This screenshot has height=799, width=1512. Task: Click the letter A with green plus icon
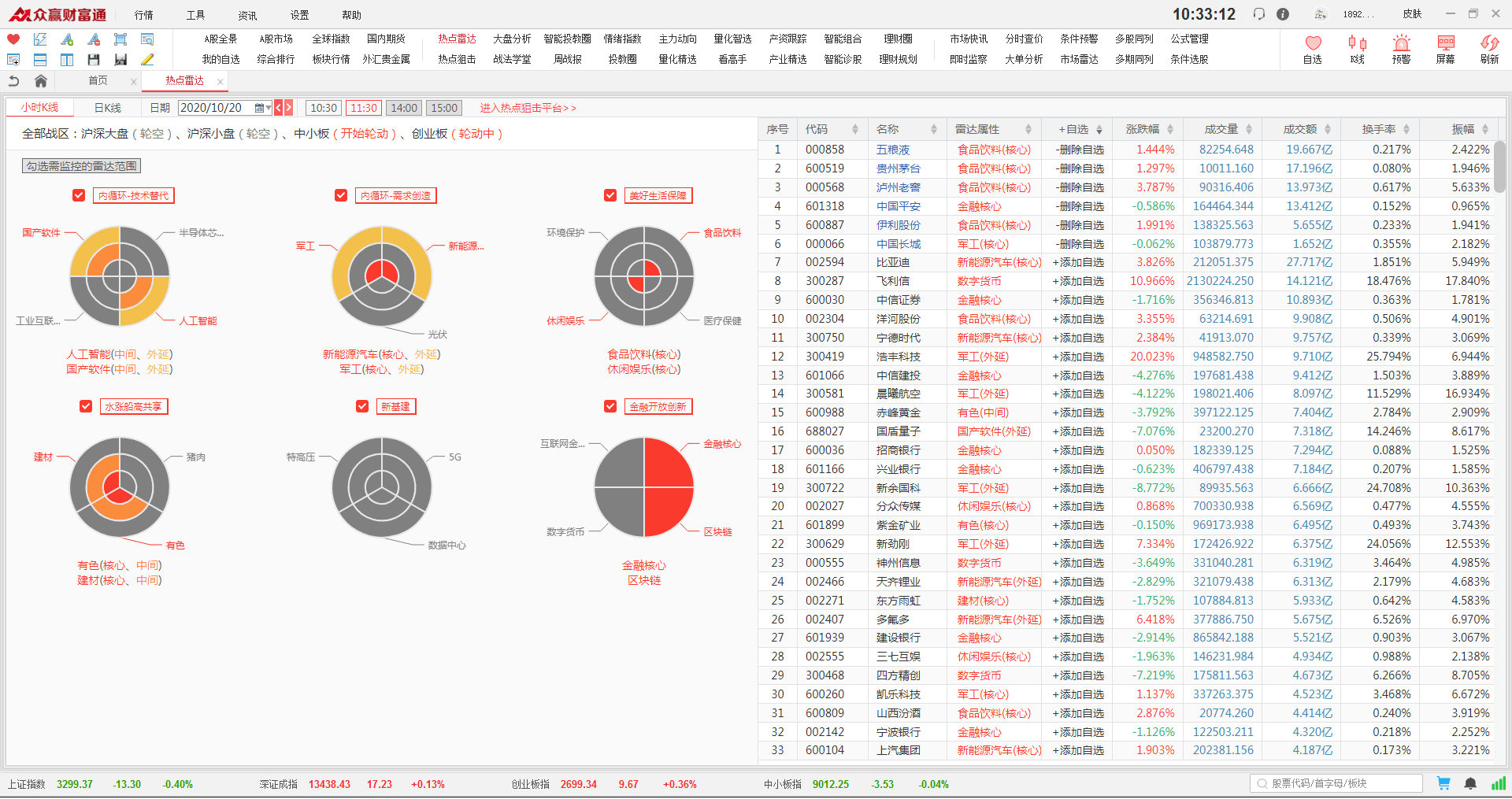pos(67,39)
